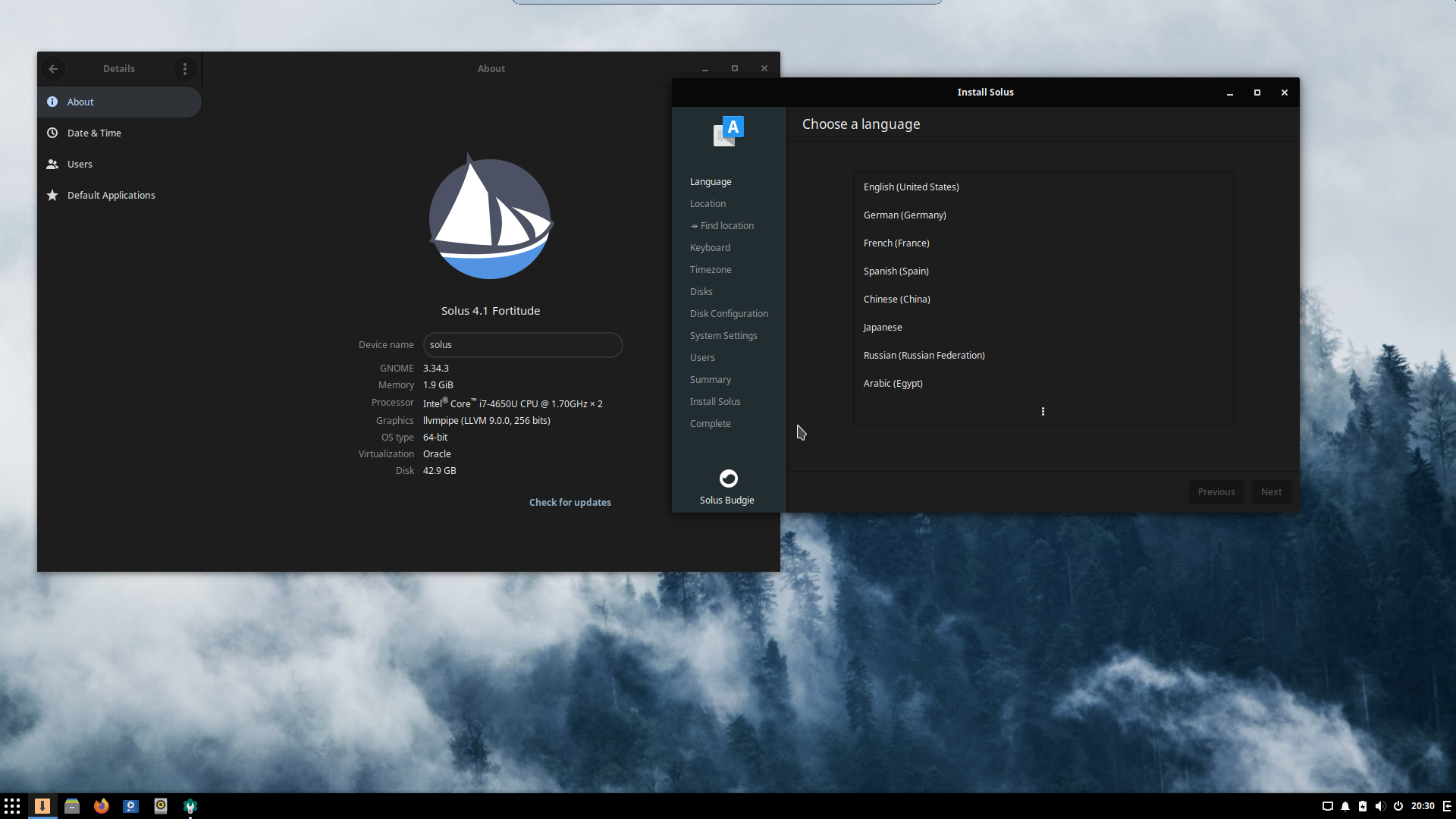Screen dimensions: 1456x819
Task: Click the Disk value 42.9 GB
Action: 440,471
